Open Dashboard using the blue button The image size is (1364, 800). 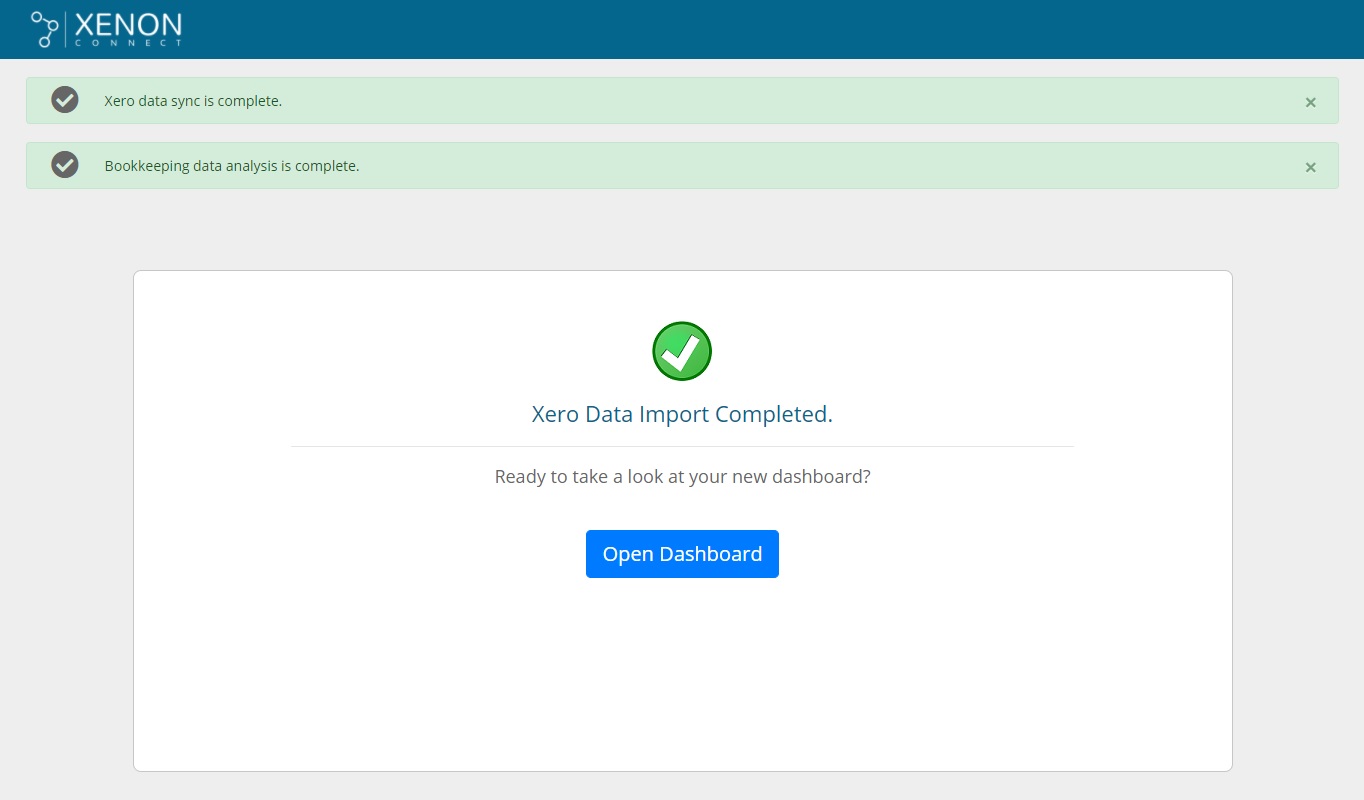point(682,554)
